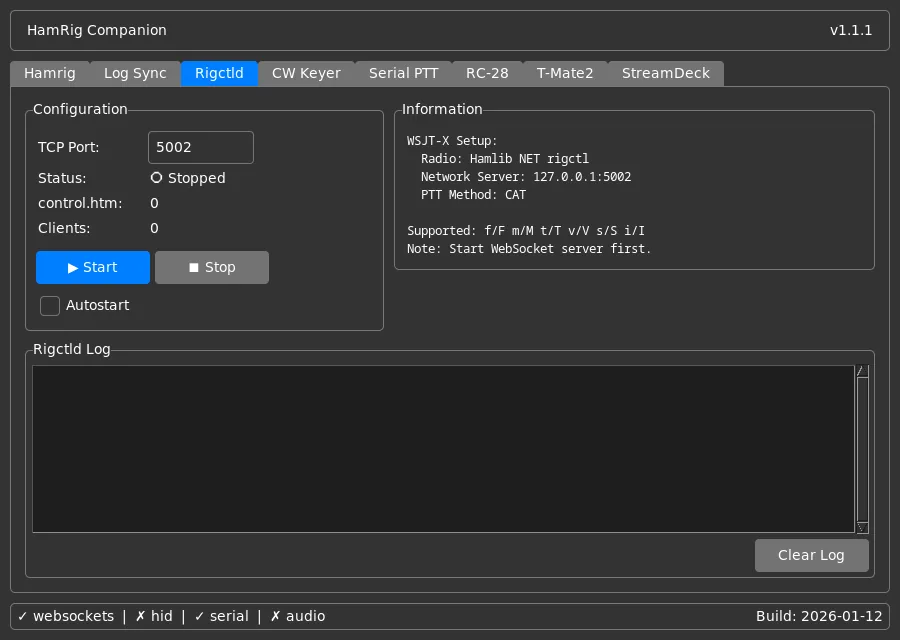Click the serial status checkmark indicator
Image resolution: width=900 pixels, height=640 pixels.
click(199, 616)
